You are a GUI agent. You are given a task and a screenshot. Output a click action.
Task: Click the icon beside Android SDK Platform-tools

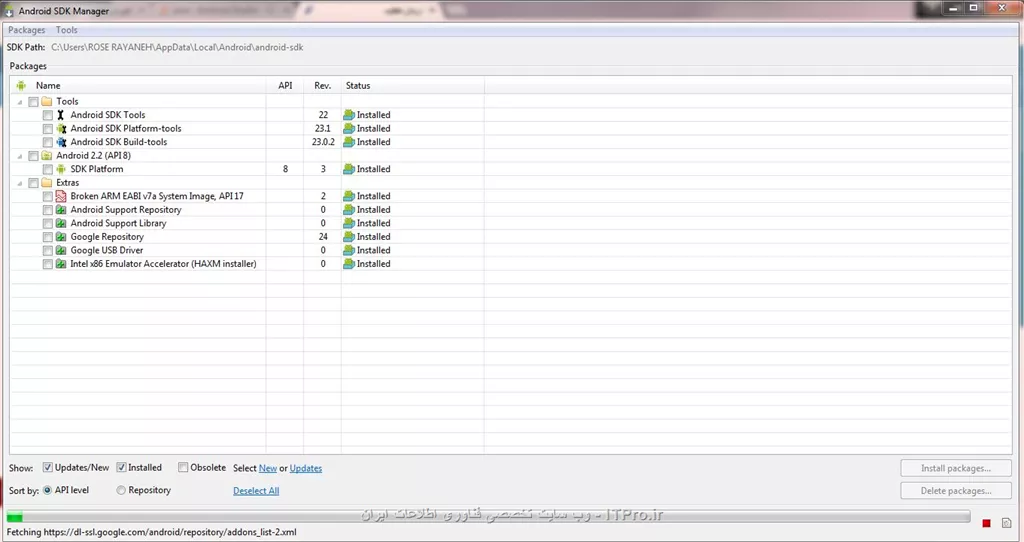61,129
